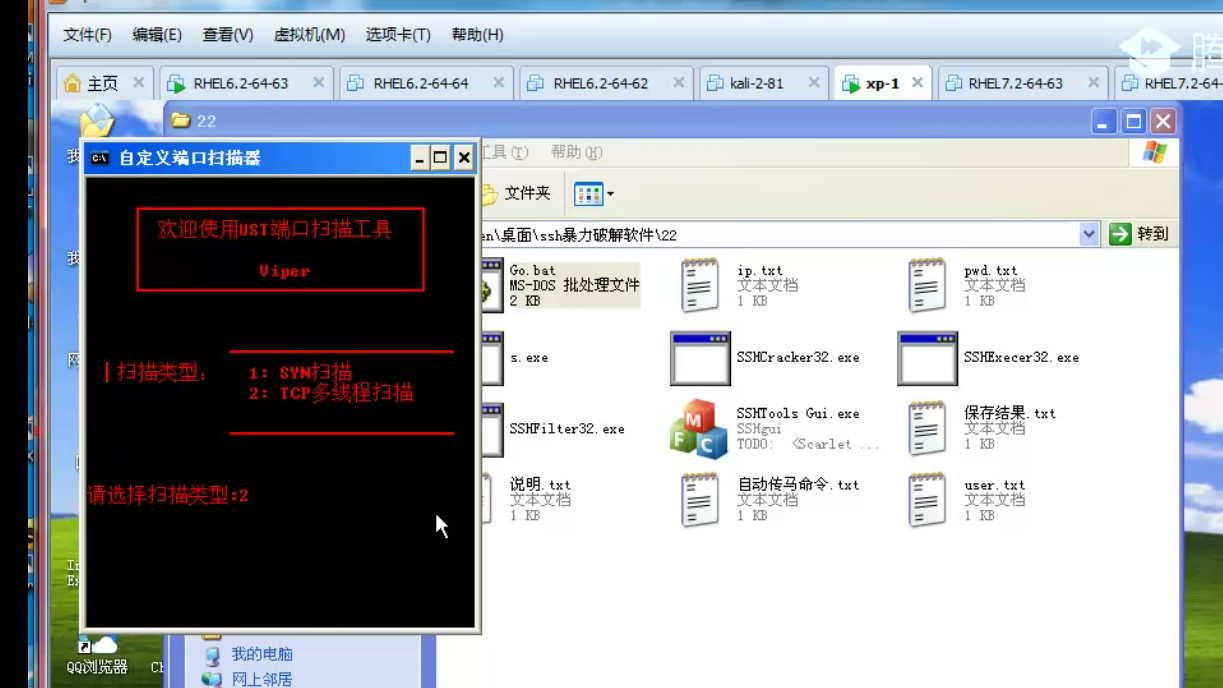Click the 22 folder title bar icon
This screenshot has height=688, width=1223.
(180, 121)
